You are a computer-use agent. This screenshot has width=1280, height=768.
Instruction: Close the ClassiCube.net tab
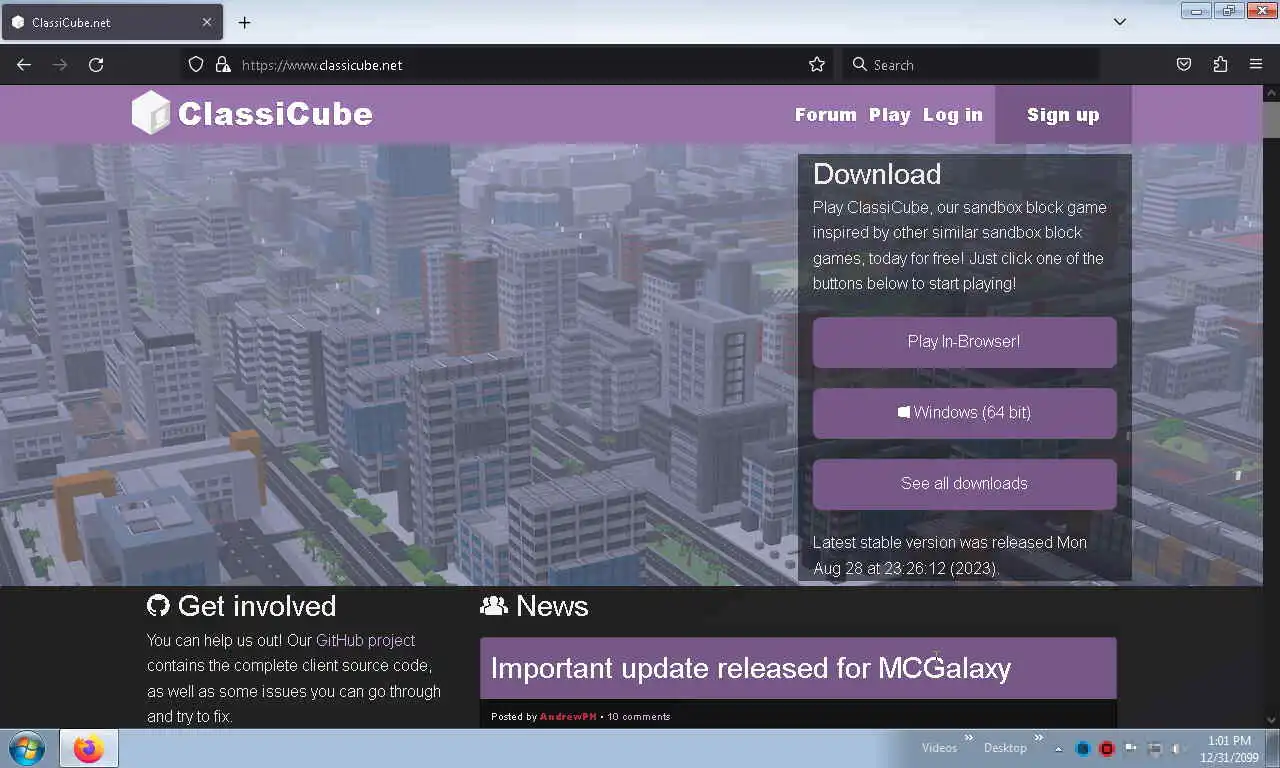tap(207, 22)
